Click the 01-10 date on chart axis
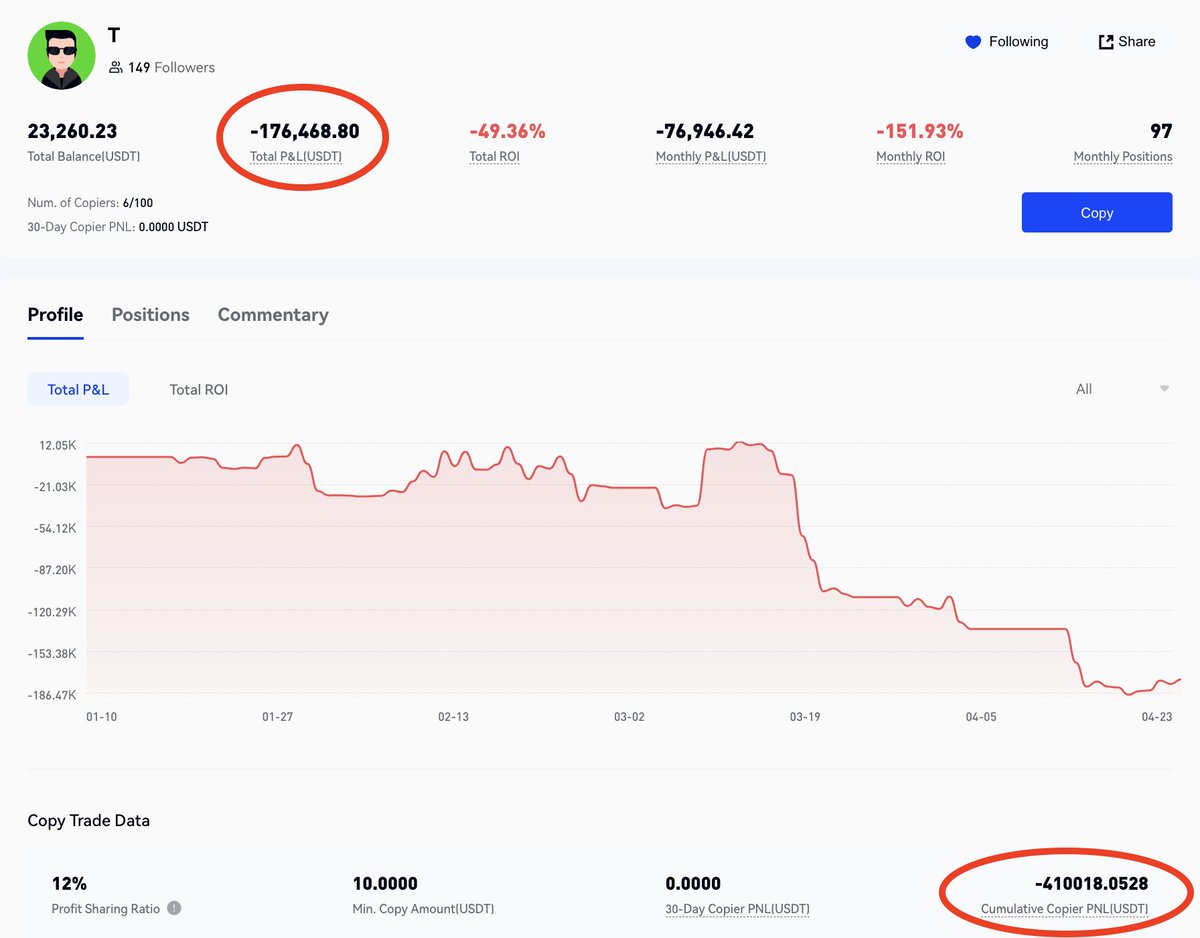The image size is (1200, 938). point(102,717)
